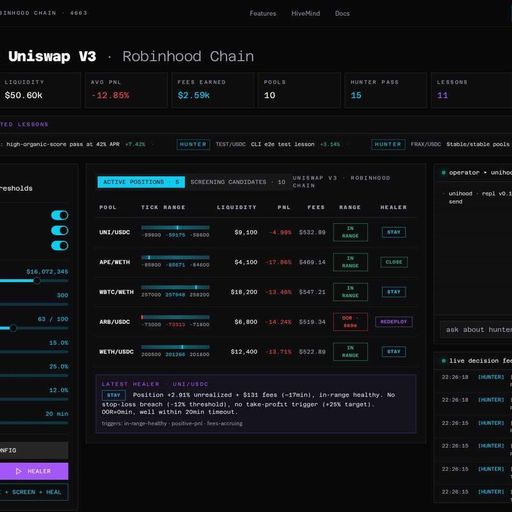Click the LIQUIDITY $50.60k stat card
Screen dimensions: 512x512
(x=40, y=90)
